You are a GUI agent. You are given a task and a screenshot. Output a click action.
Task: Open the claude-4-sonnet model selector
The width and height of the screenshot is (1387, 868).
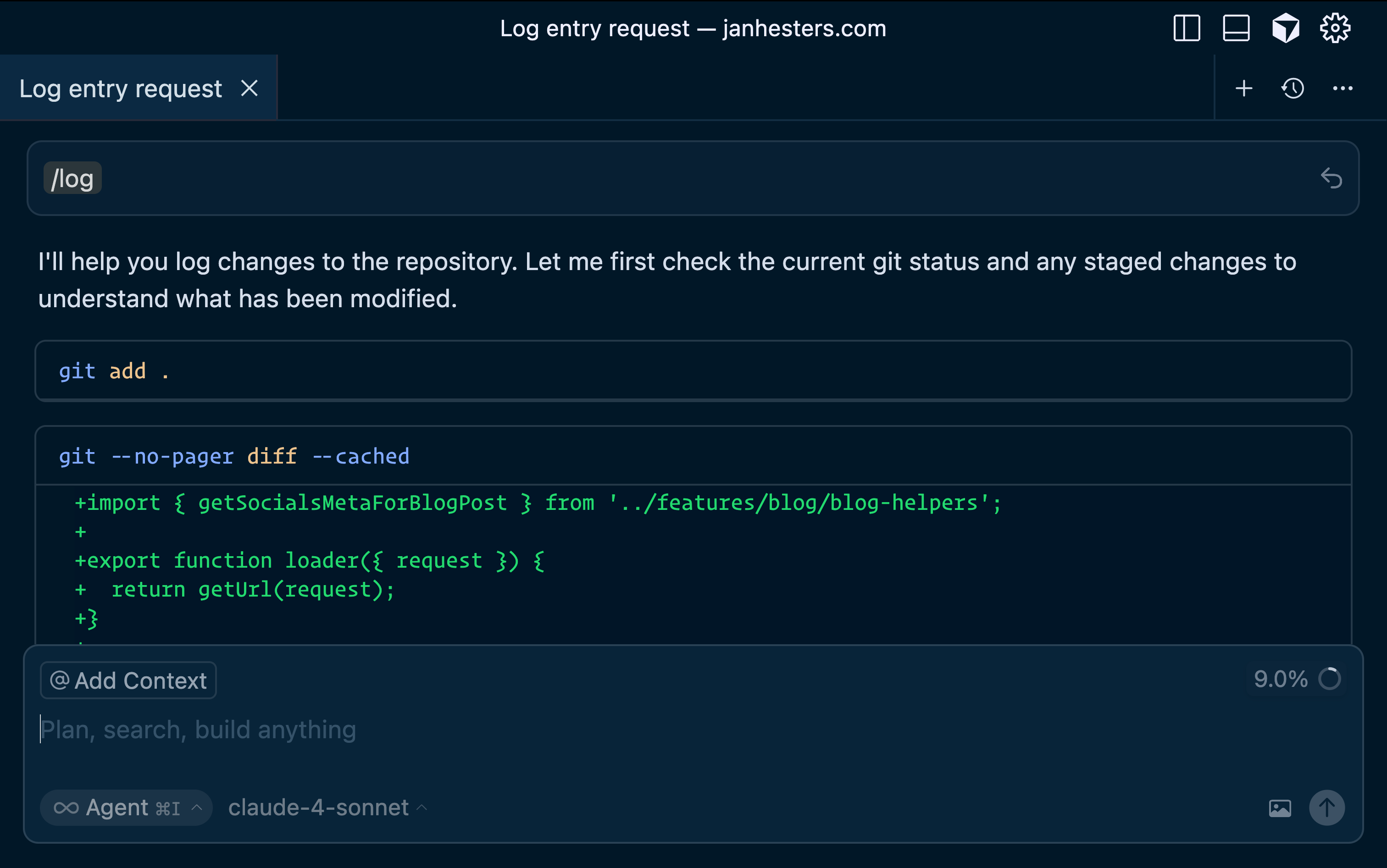pos(327,808)
